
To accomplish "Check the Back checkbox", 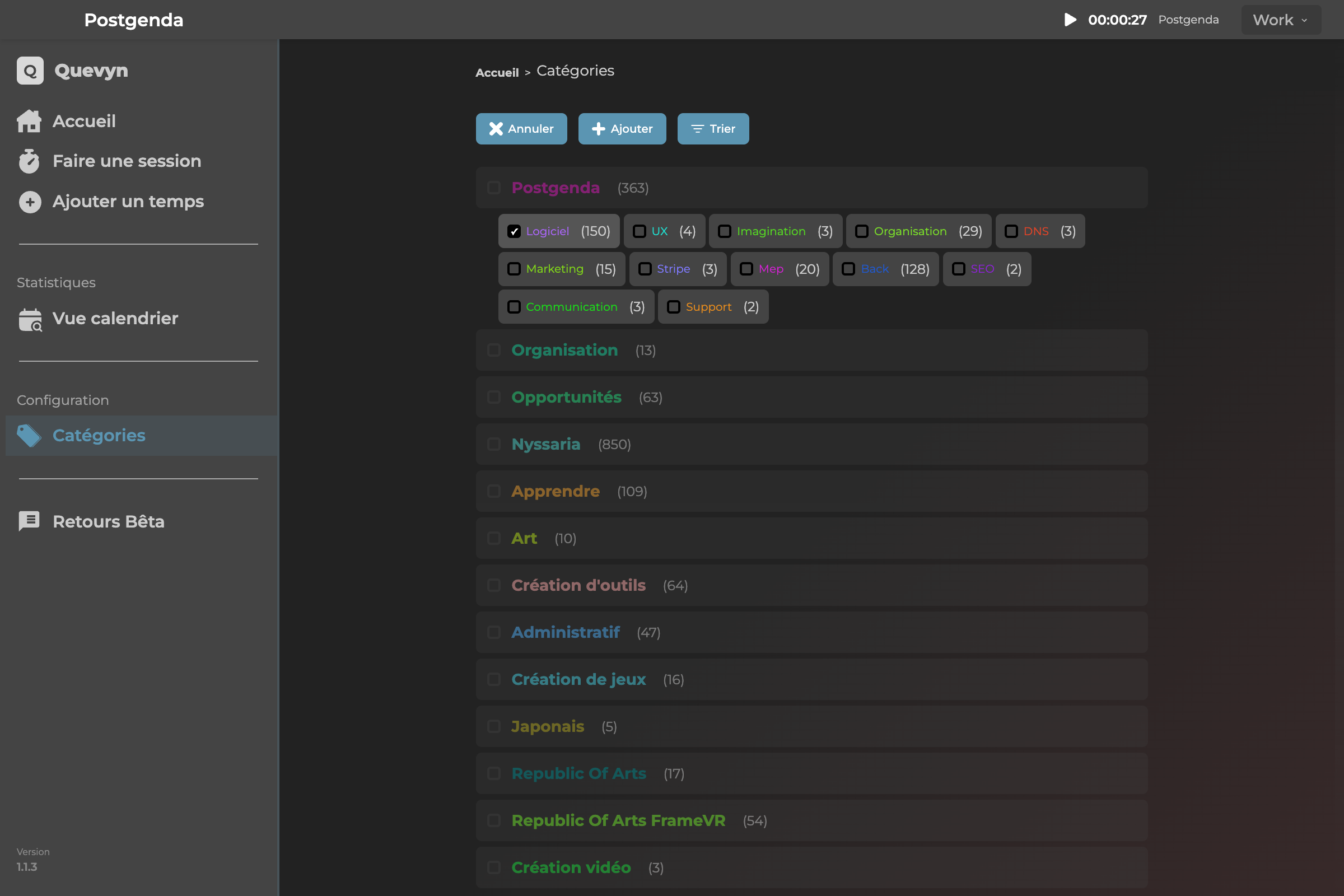I will pos(848,269).
